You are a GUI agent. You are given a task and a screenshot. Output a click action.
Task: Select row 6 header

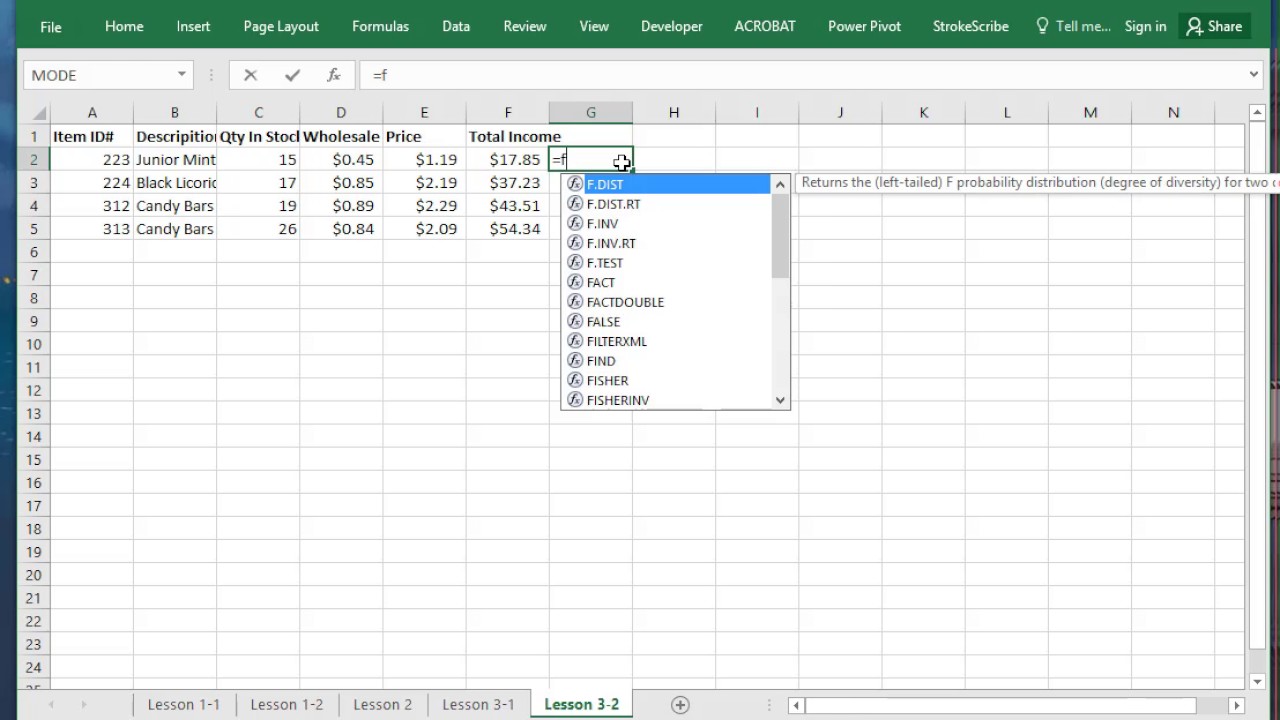34,252
